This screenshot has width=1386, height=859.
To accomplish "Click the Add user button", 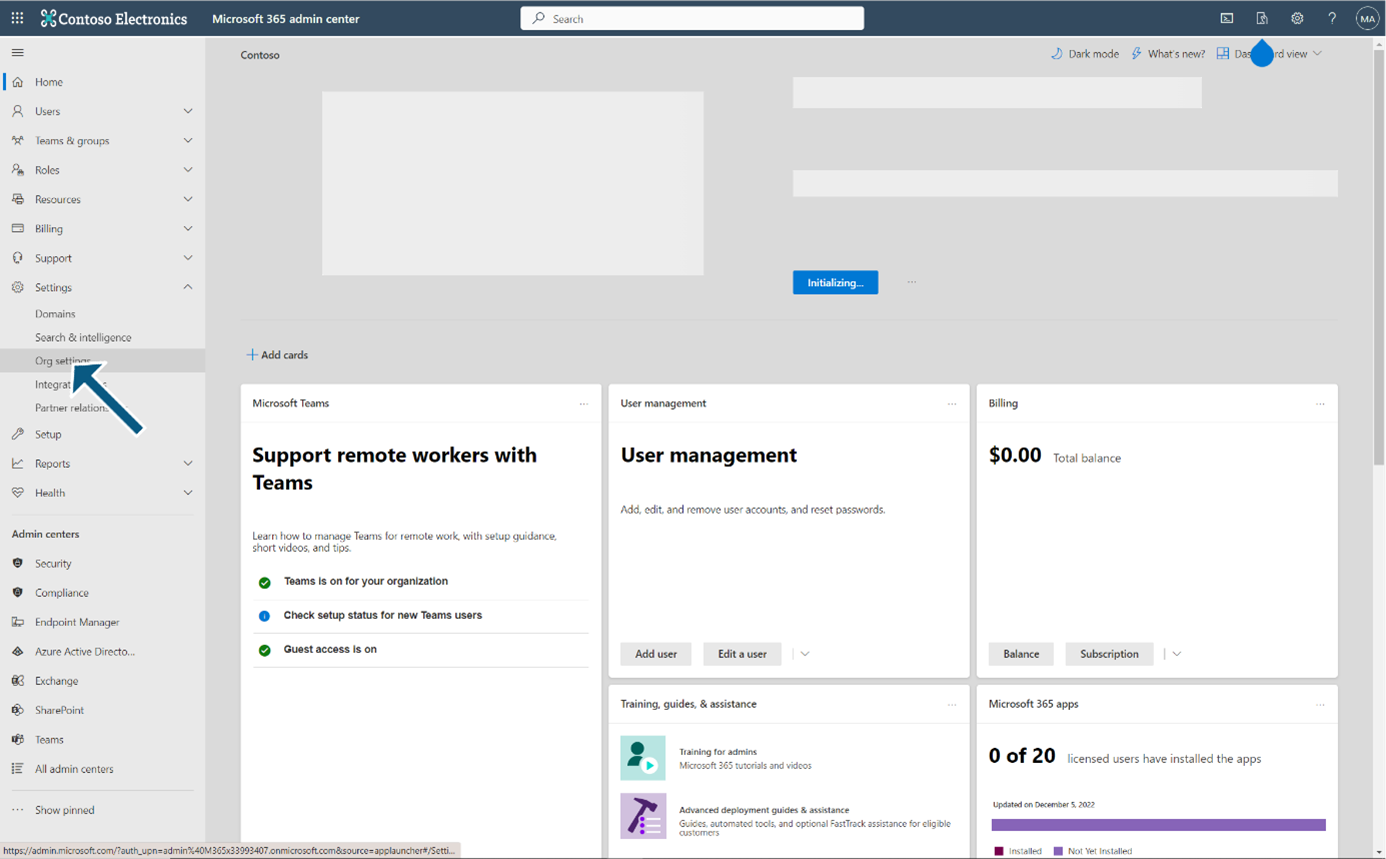I will (x=656, y=654).
